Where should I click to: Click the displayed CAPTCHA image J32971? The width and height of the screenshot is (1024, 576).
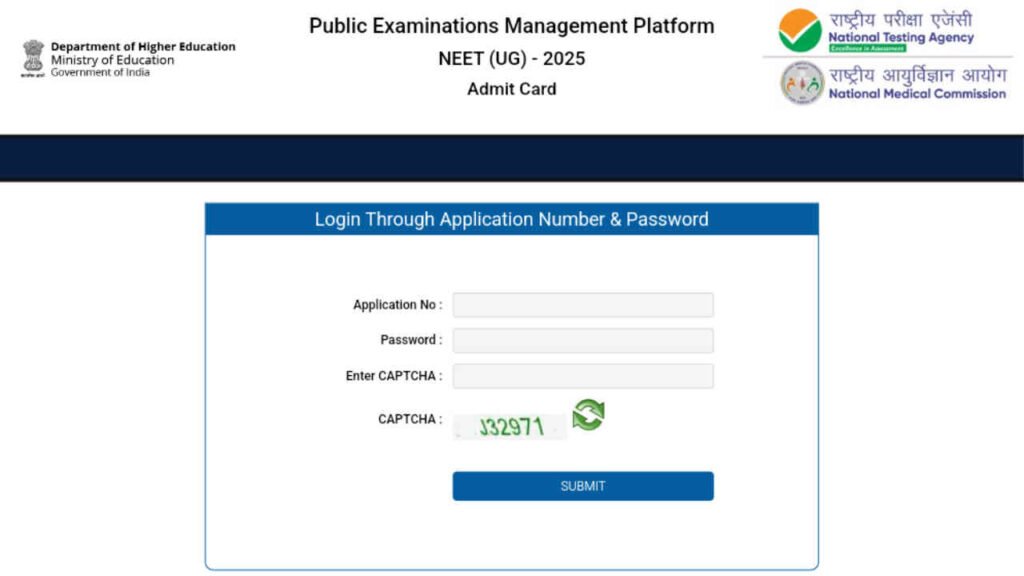510,424
